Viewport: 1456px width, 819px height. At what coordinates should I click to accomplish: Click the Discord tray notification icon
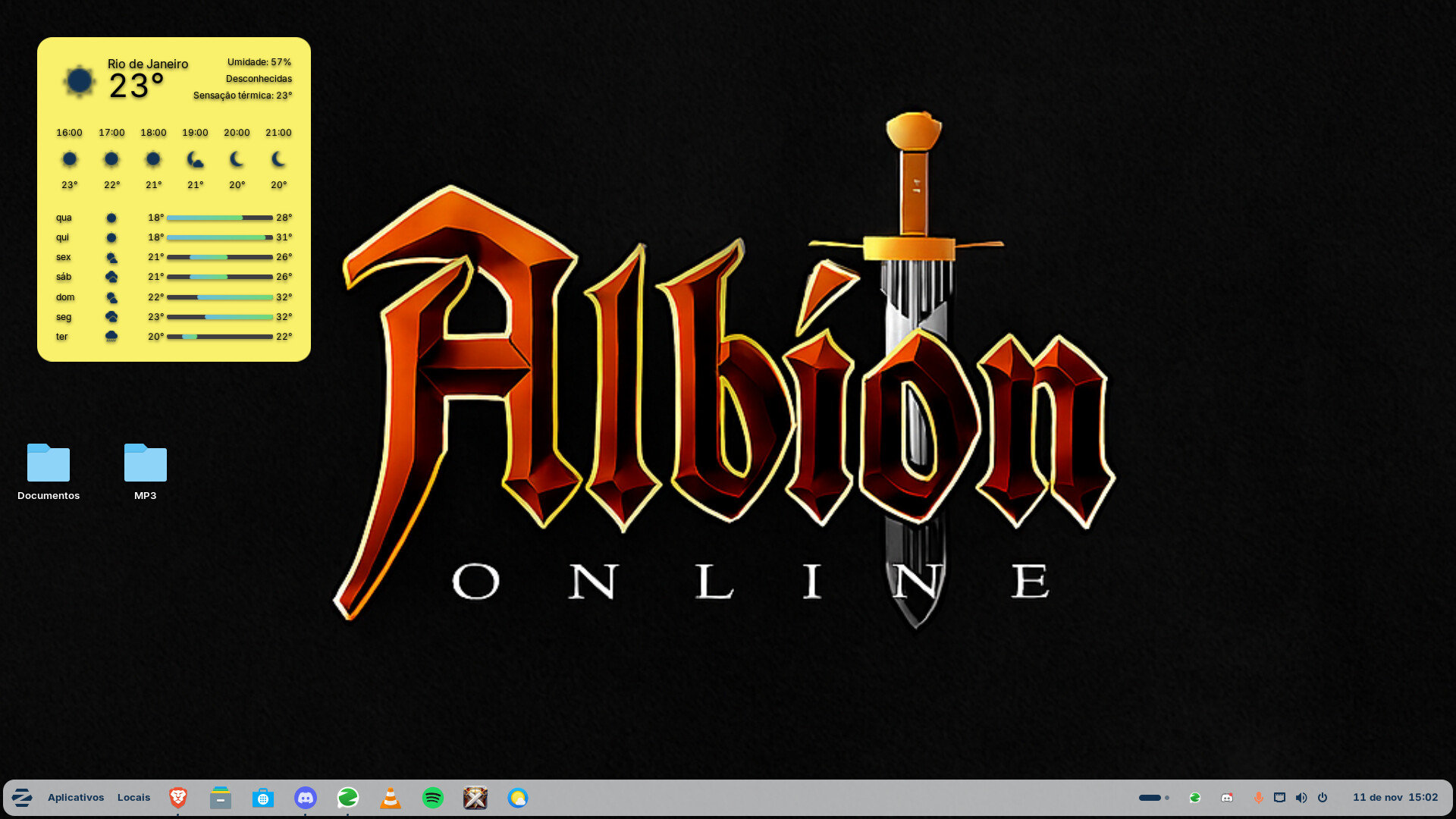point(1227,798)
